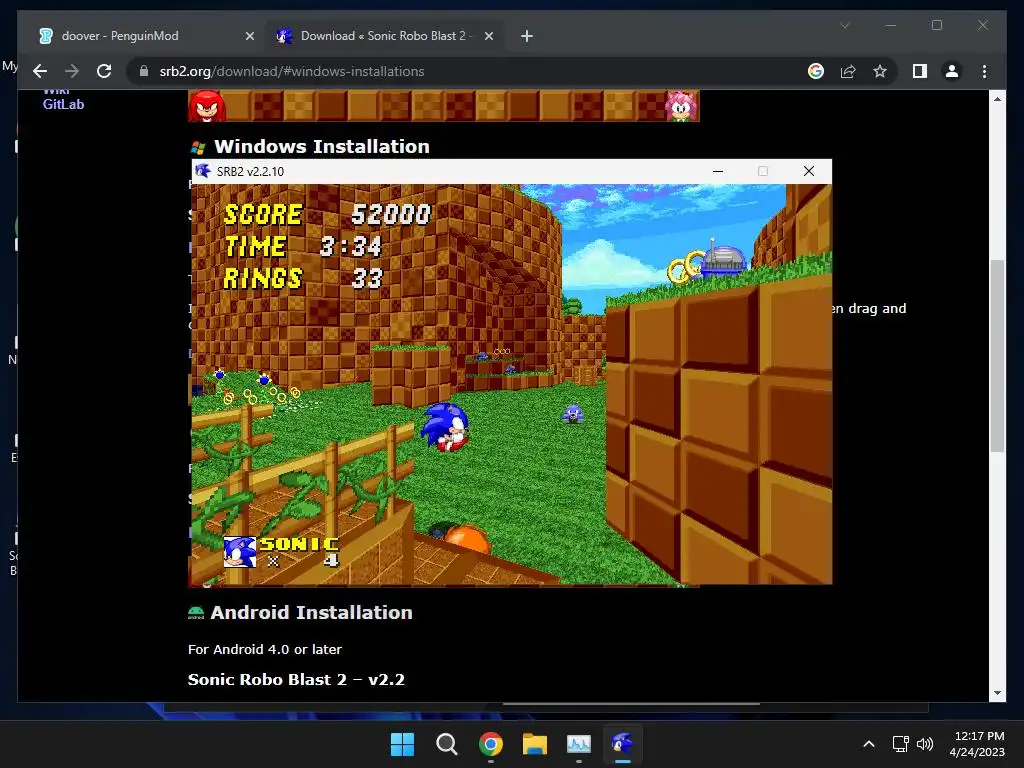Go back to the previous page

[40, 71]
